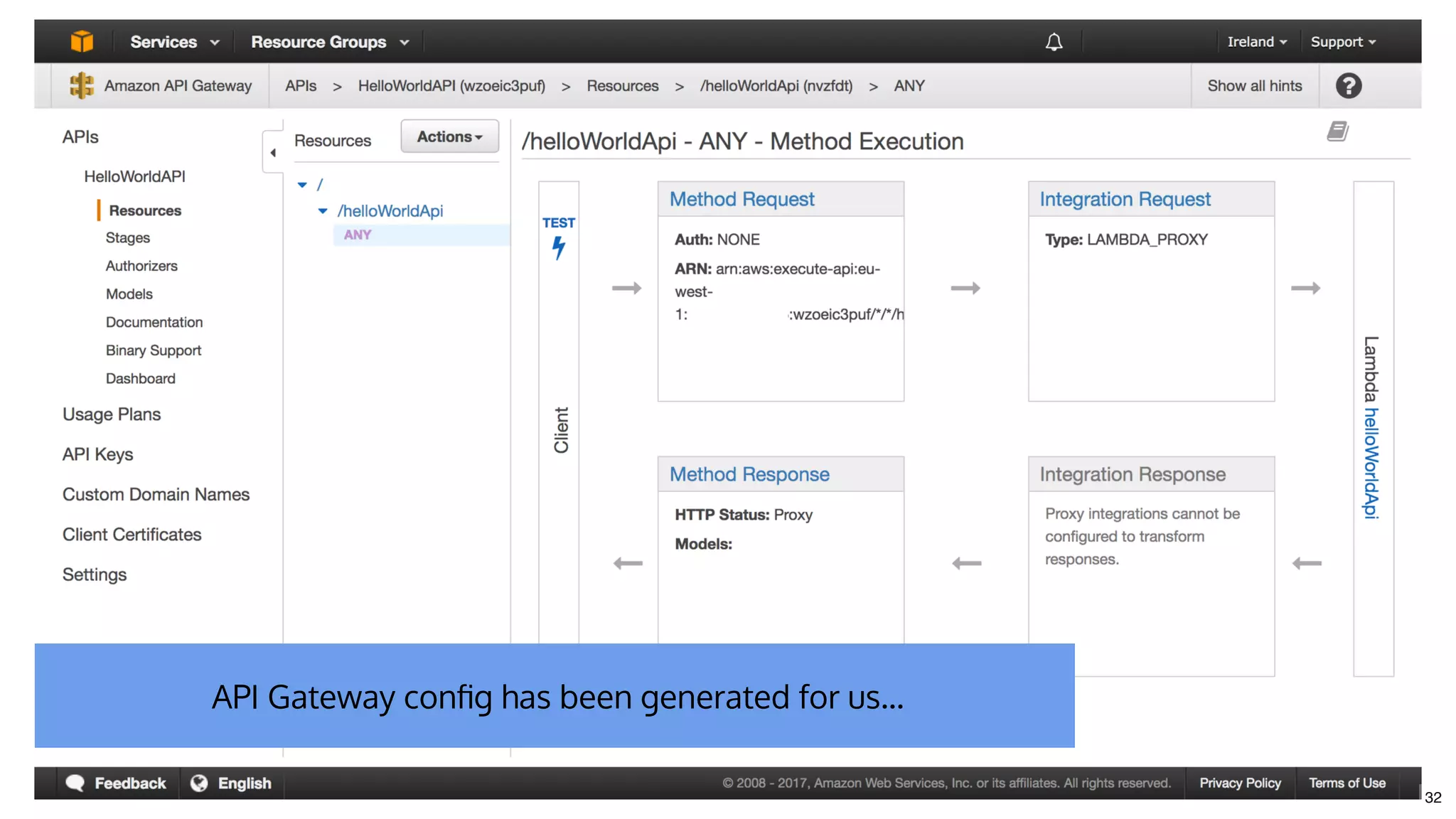Open Dashboard in the sidebar
Screen dimensions: 1456x819
tap(141, 378)
